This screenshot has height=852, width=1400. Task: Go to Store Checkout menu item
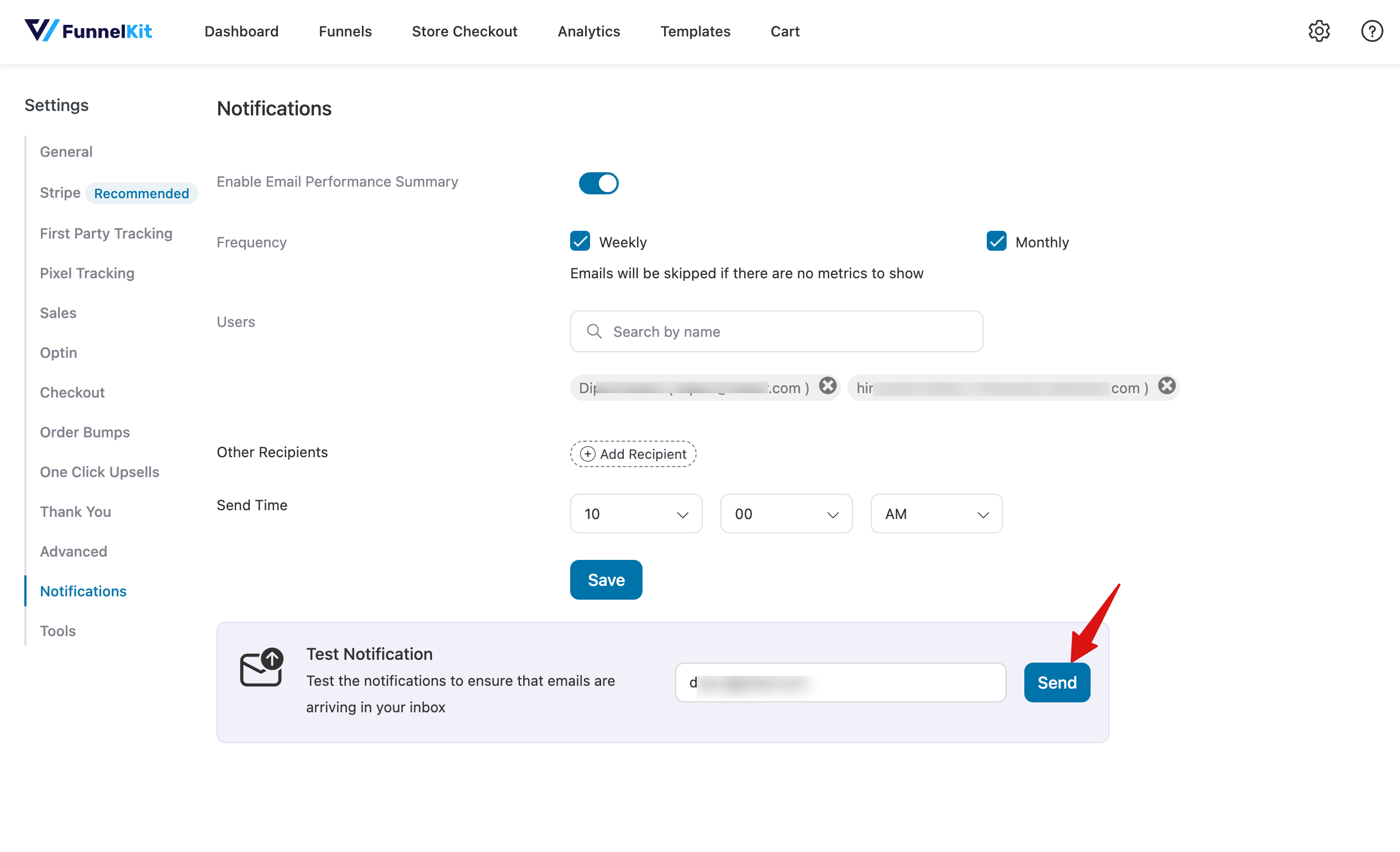coord(465,31)
